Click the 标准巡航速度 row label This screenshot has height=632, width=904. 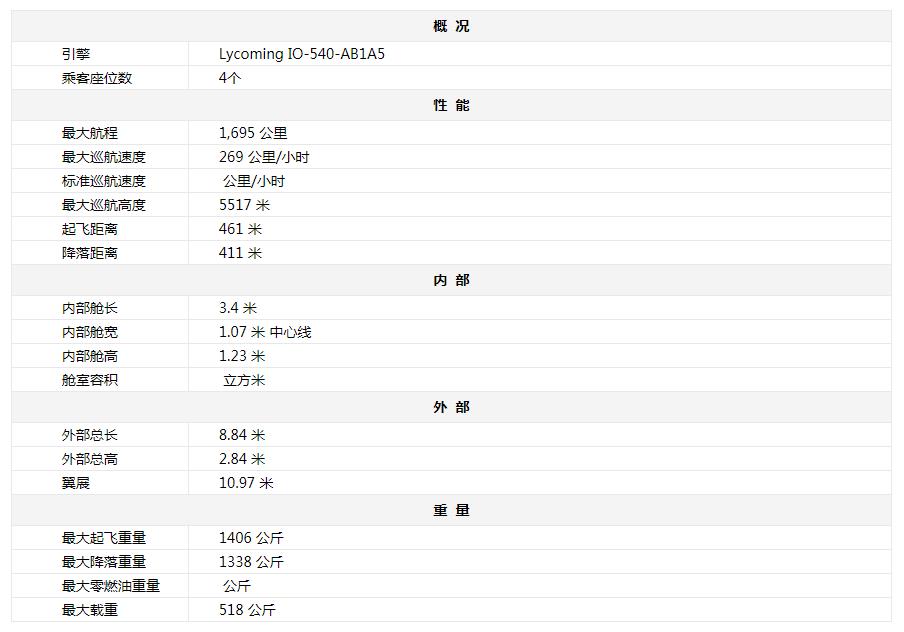pyautogui.click(x=104, y=181)
